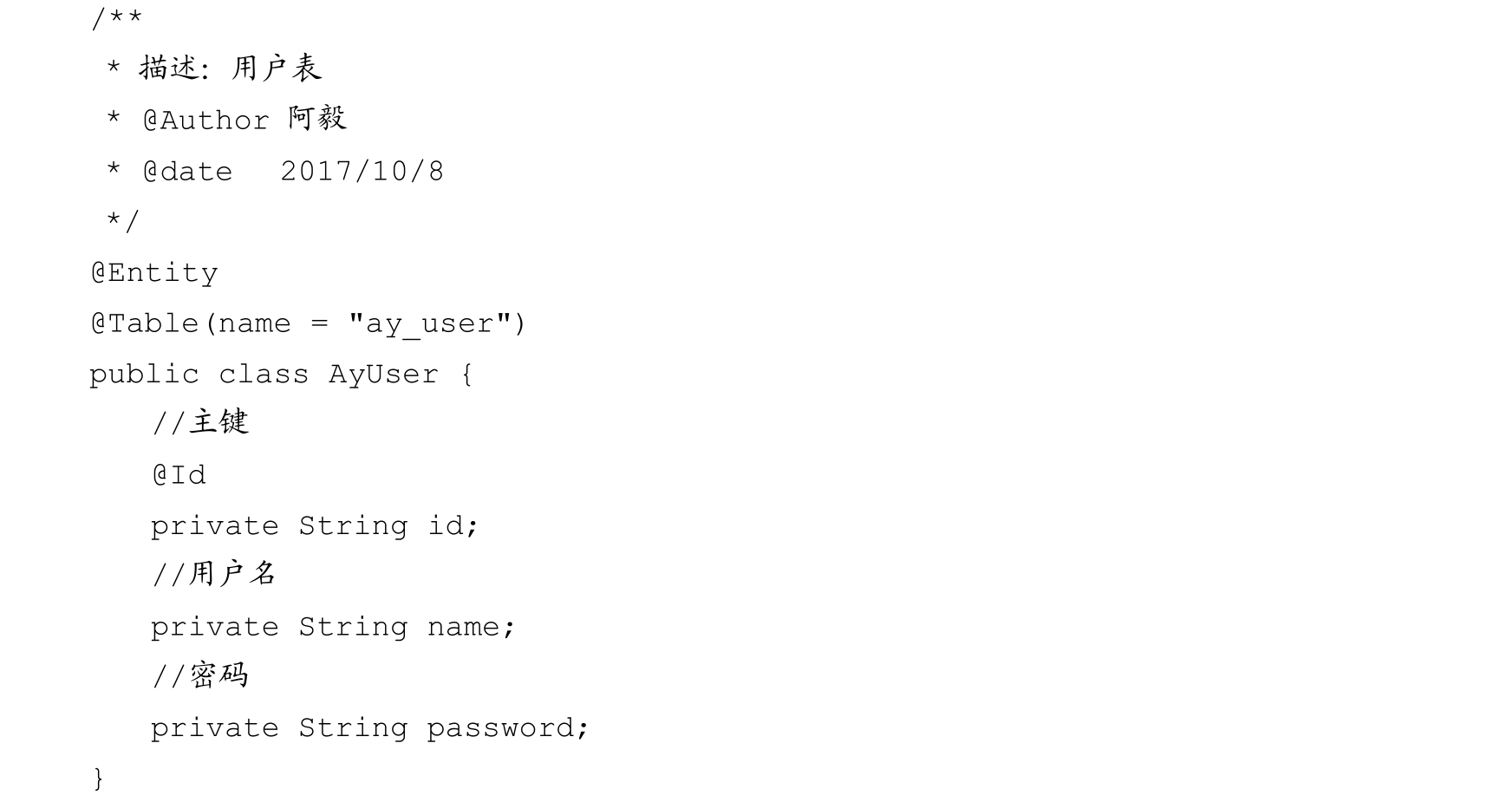Click the @Table annotation keyword

click(145, 323)
